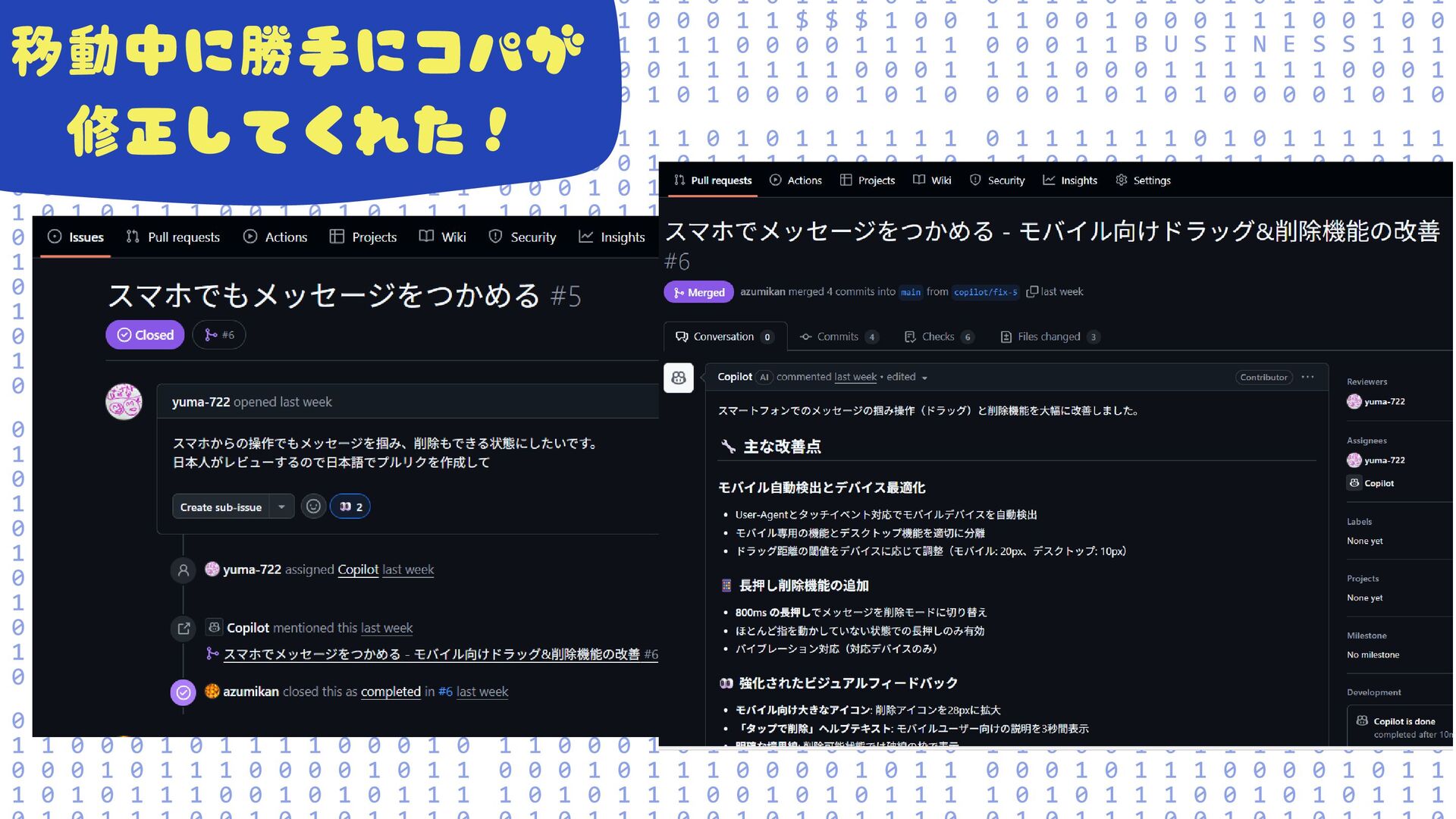
Task: Expand the Create sub-issue dropdown arrow
Action: (281, 507)
